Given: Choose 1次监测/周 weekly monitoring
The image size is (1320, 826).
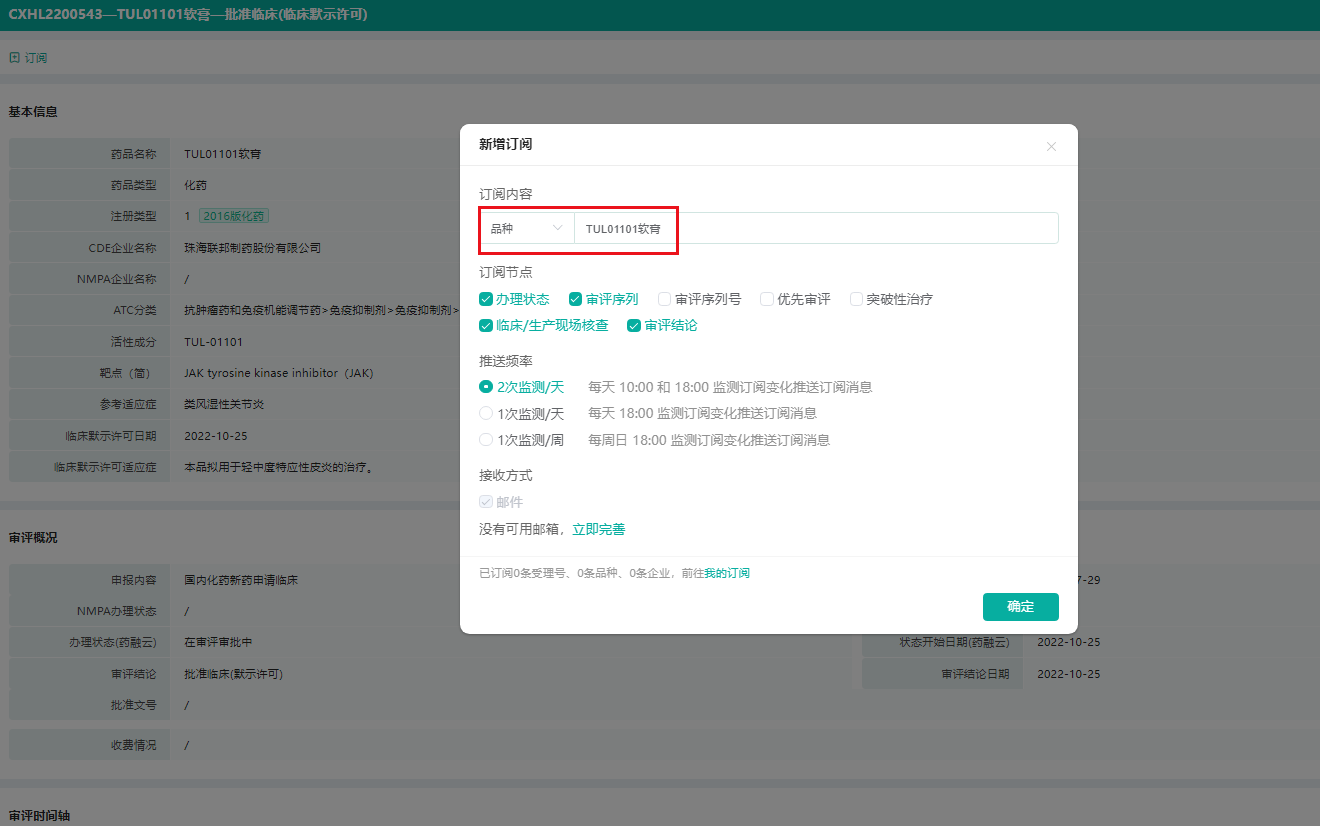Looking at the screenshot, I should coord(486,440).
